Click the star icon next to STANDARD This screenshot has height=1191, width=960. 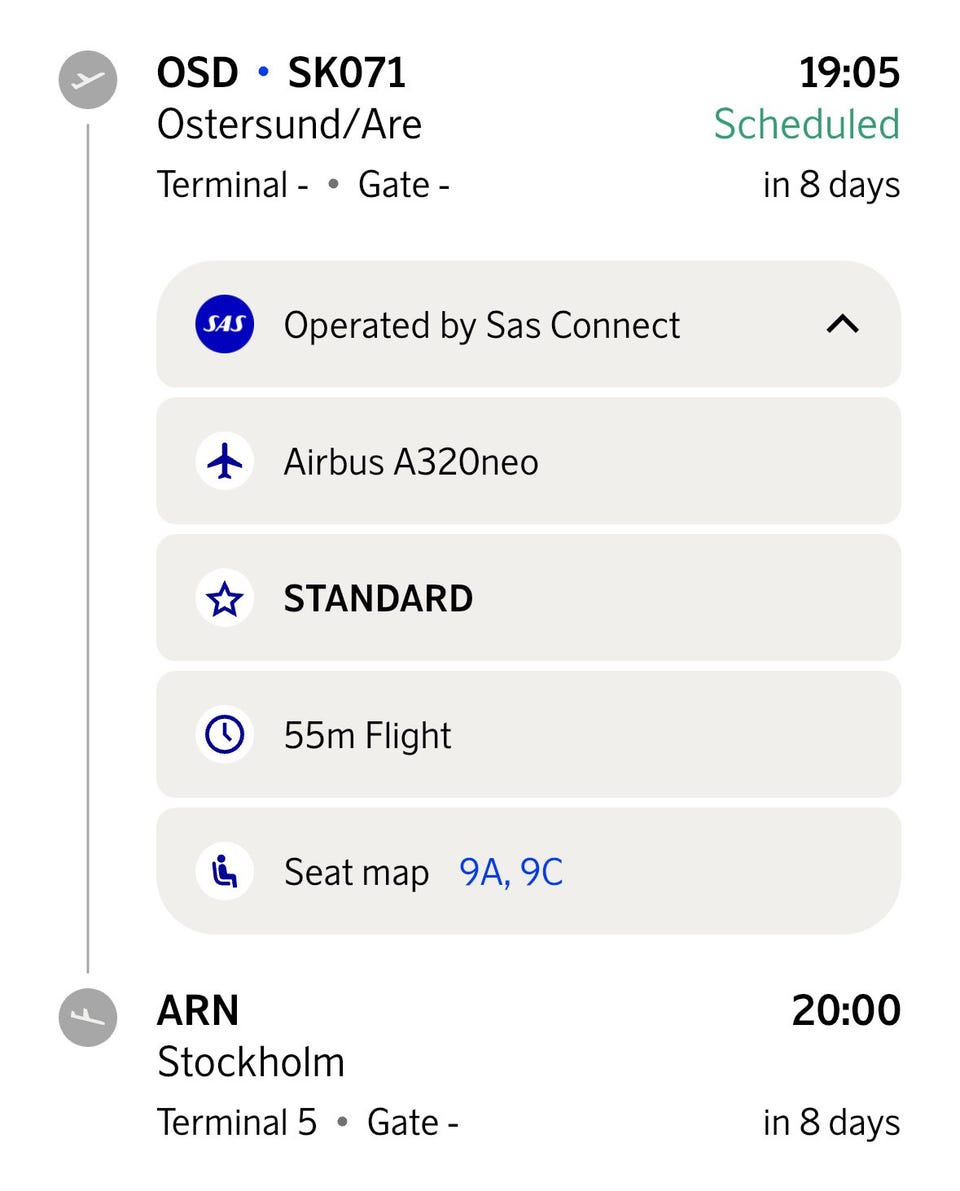[x=224, y=599]
